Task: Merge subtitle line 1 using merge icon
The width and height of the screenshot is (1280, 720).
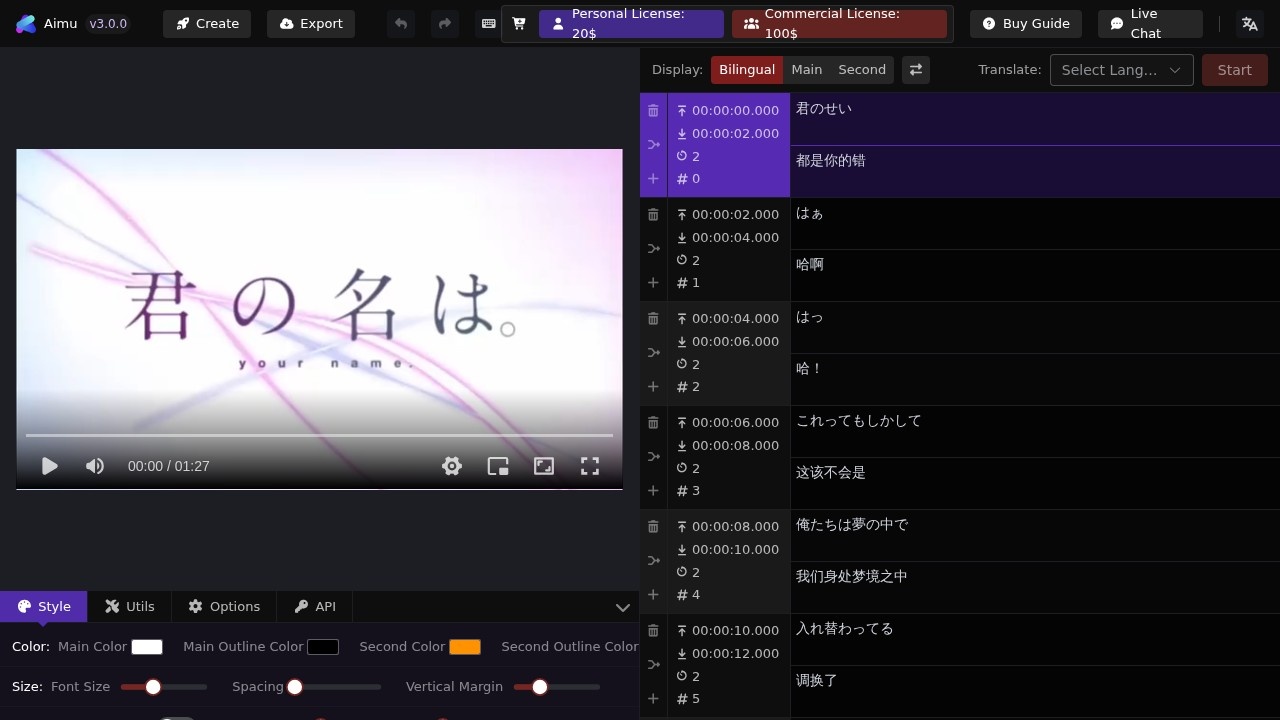Action: (653, 247)
